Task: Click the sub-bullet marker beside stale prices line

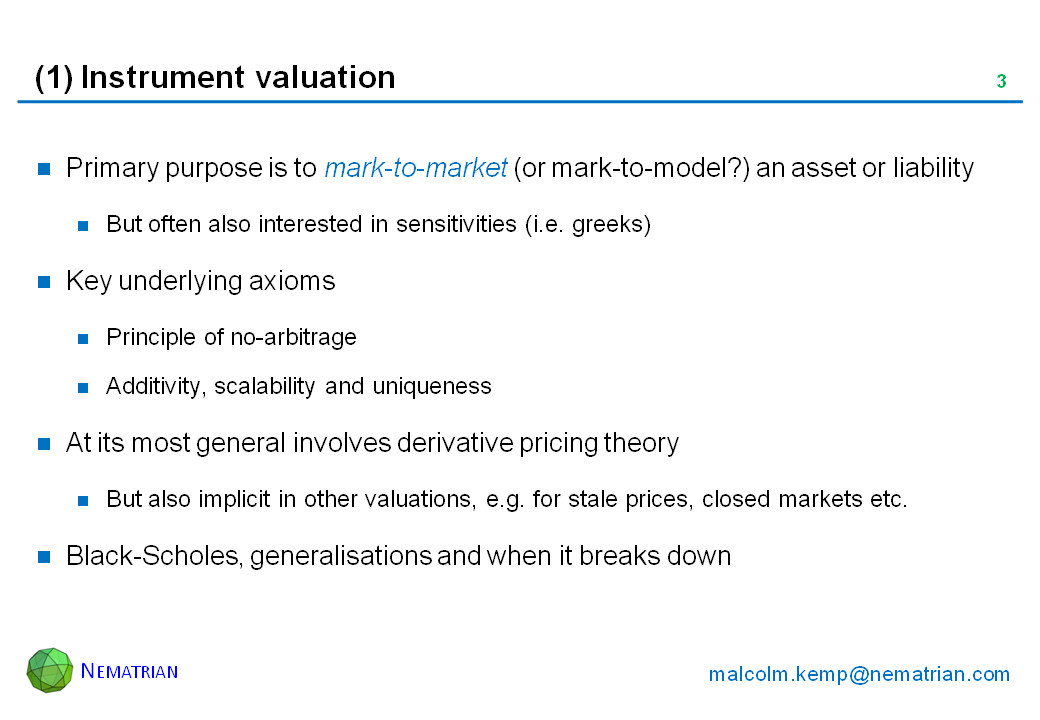Action: [x=85, y=500]
